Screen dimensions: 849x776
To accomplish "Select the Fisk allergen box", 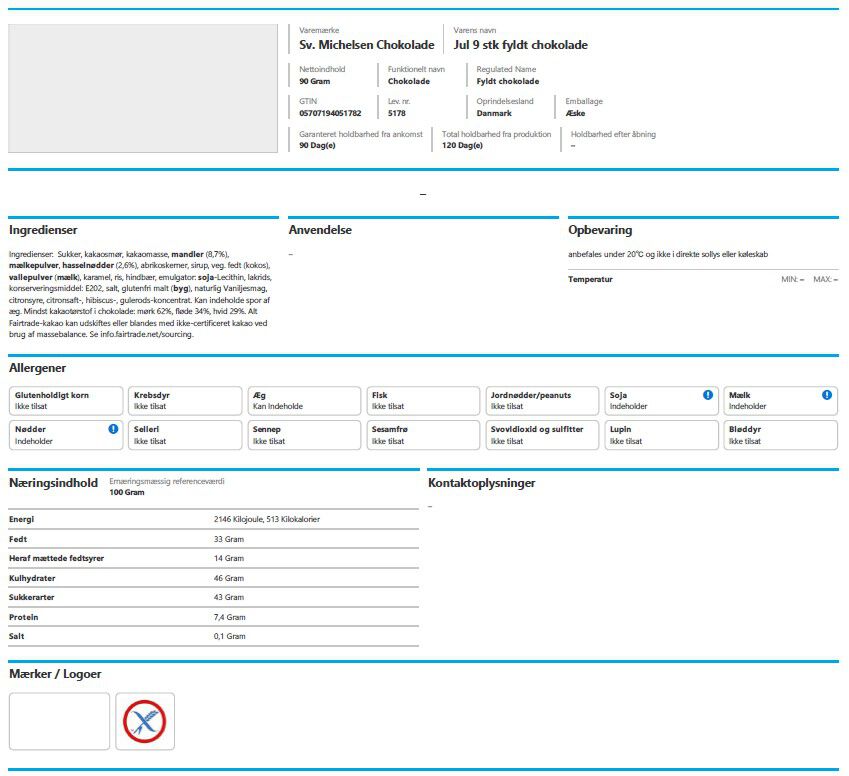I will click(x=423, y=401).
